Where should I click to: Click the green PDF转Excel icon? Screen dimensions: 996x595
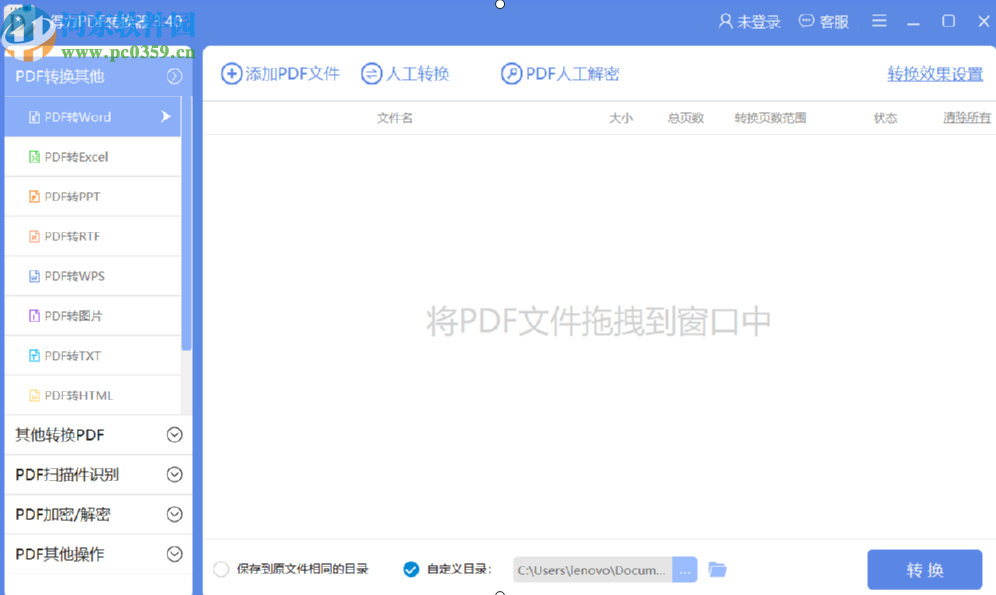(34, 157)
